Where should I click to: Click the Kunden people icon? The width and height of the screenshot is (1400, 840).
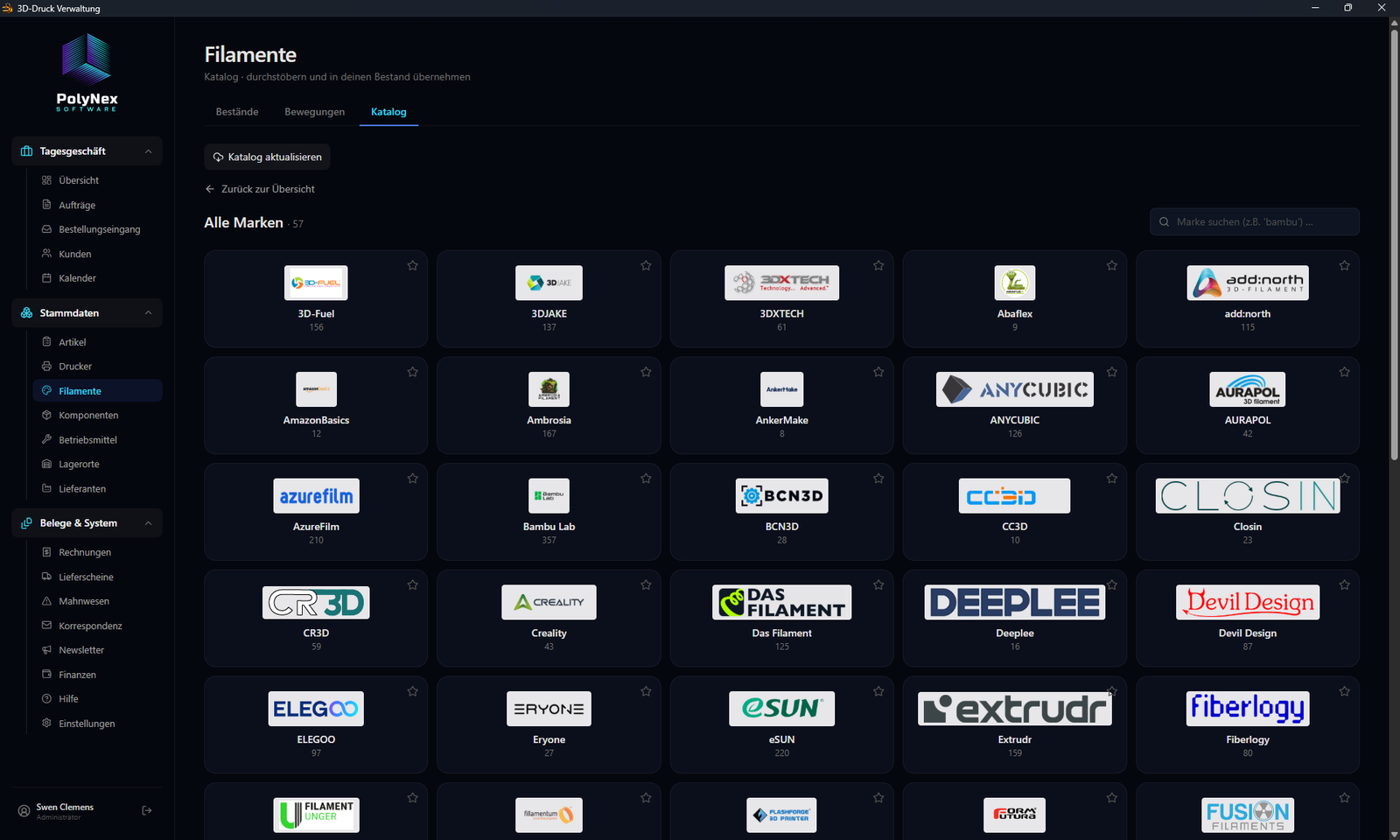click(x=46, y=254)
